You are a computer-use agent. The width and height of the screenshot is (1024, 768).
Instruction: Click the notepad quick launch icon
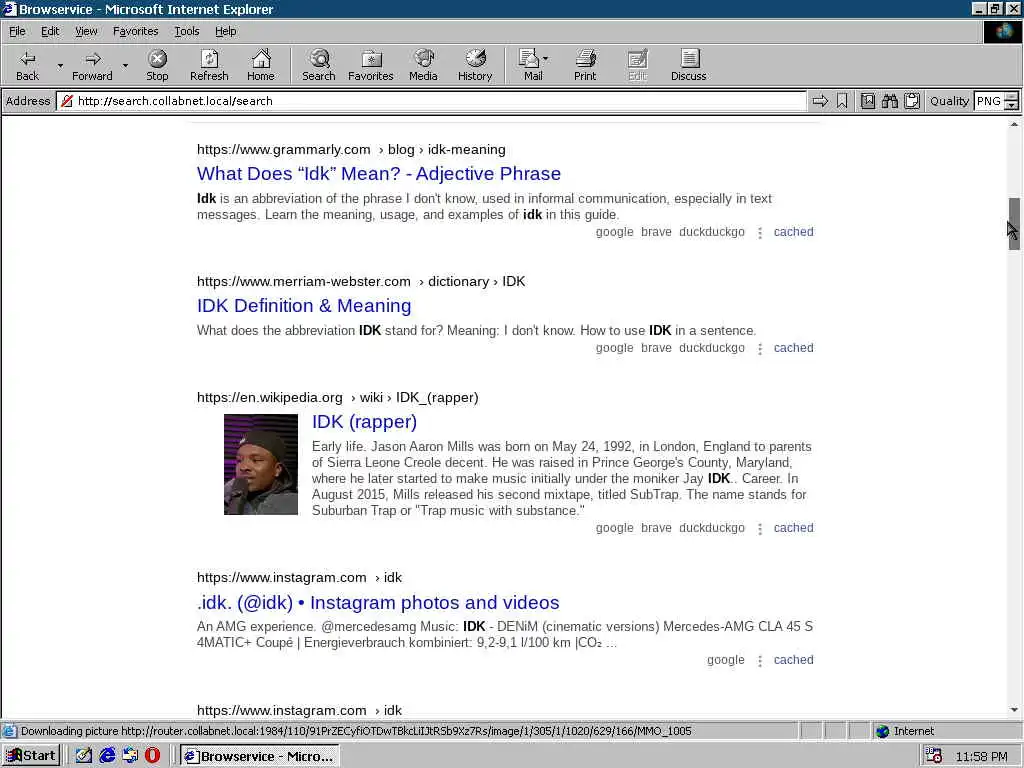84,756
